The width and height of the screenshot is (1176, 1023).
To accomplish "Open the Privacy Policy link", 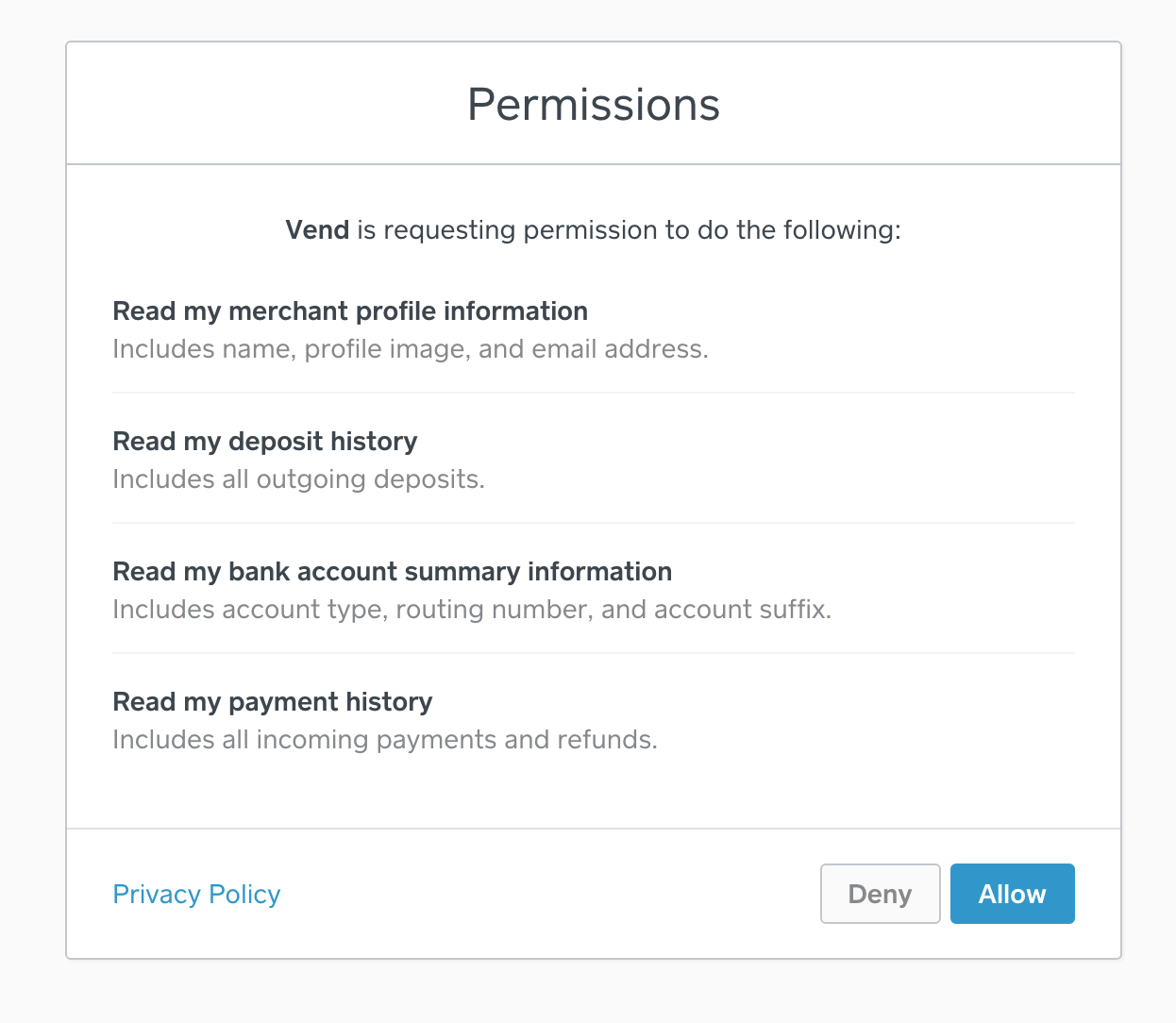I will pos(196,894).
